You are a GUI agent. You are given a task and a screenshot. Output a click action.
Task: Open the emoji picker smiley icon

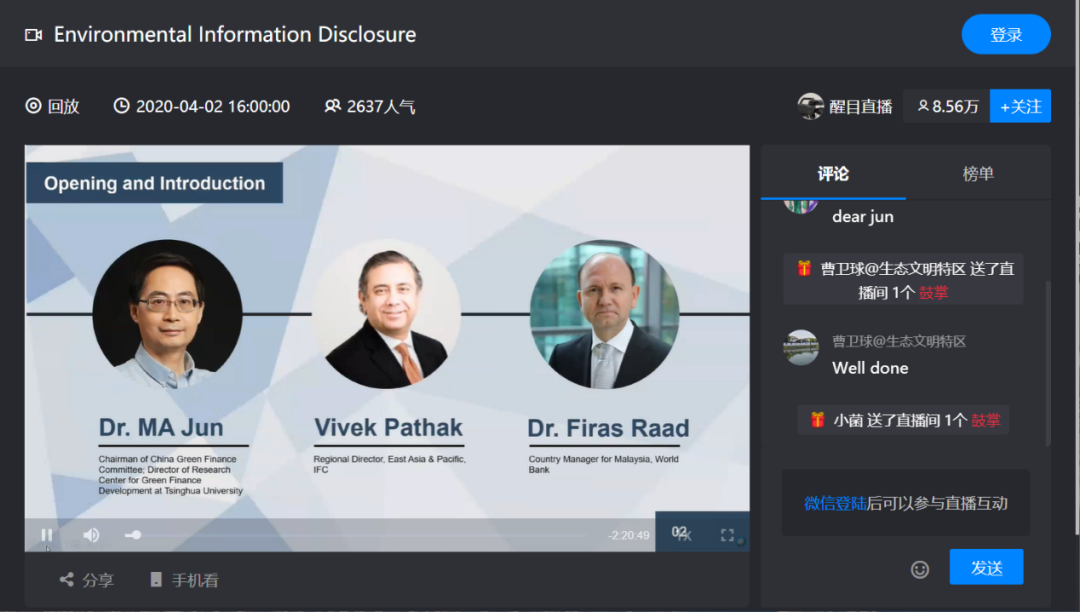920,569
